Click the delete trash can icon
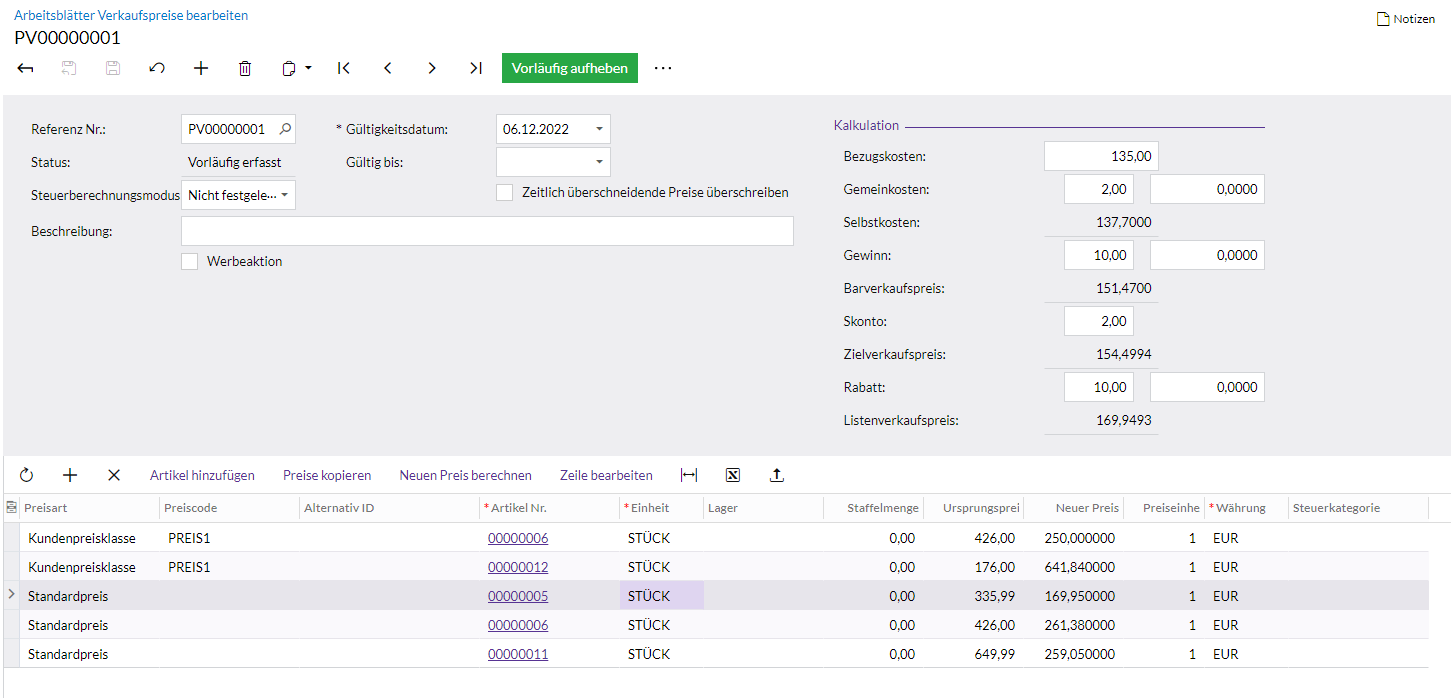 tap(245, 68)
